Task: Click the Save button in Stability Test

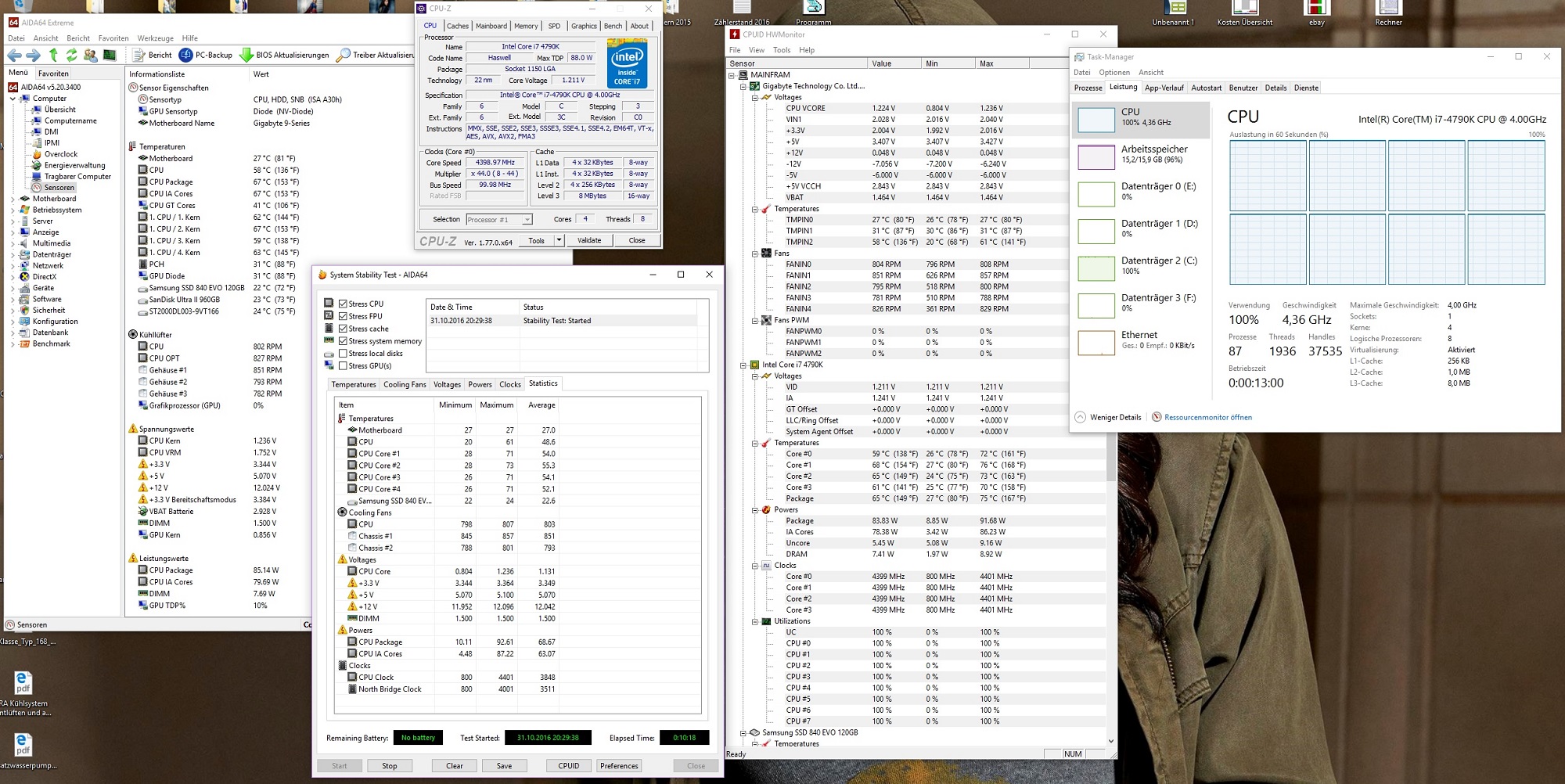Action: [505, 766]
